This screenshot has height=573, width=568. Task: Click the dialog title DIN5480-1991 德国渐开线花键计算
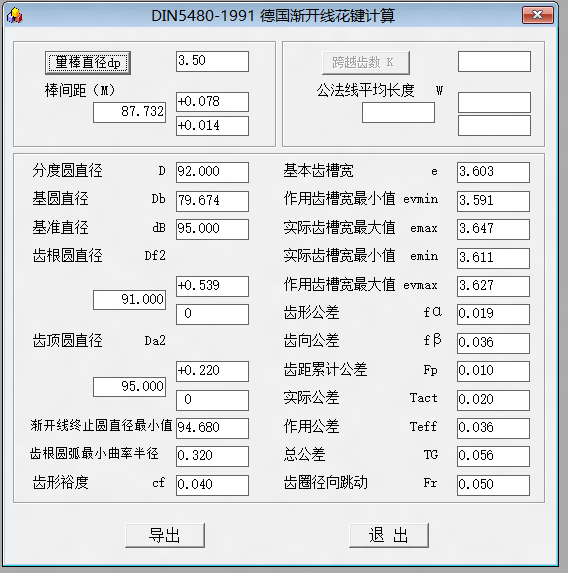[273, 16]
